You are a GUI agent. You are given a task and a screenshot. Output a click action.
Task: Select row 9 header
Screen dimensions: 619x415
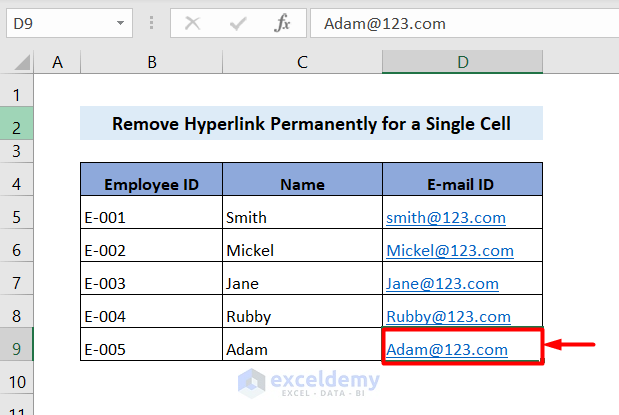[16, 344]
